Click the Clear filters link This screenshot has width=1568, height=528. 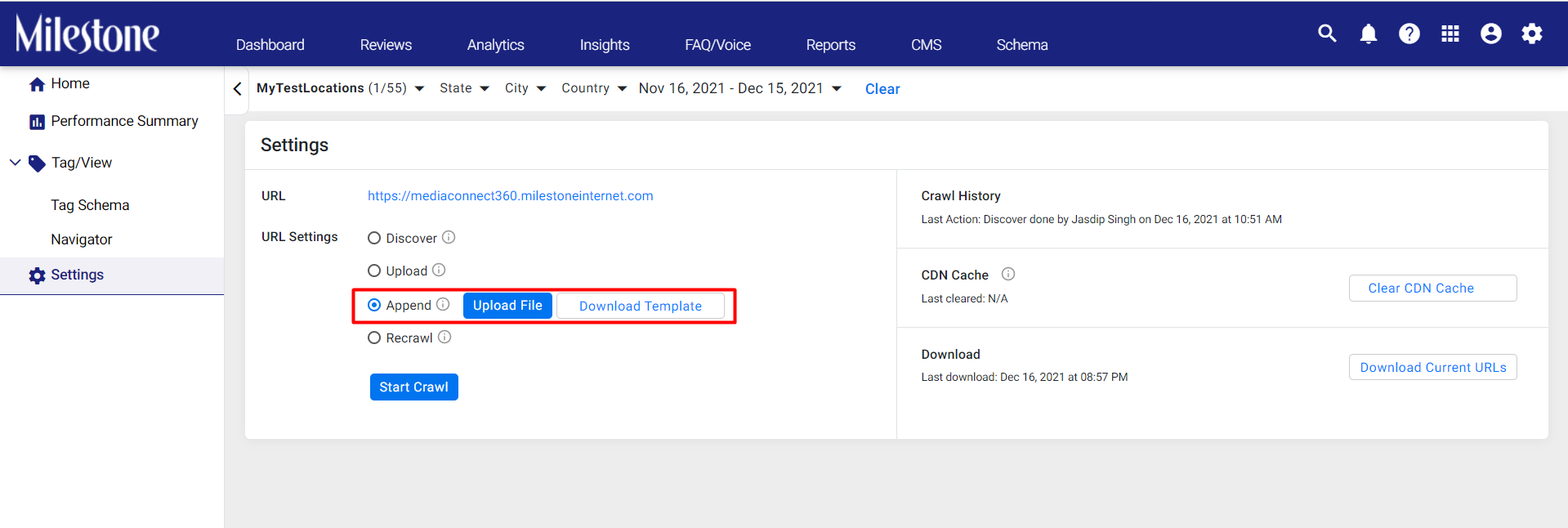click(882, 89)
